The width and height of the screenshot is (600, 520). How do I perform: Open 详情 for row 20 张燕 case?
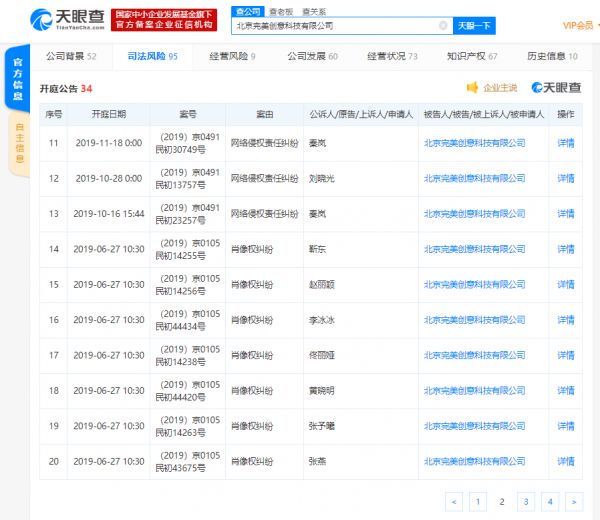566,461
